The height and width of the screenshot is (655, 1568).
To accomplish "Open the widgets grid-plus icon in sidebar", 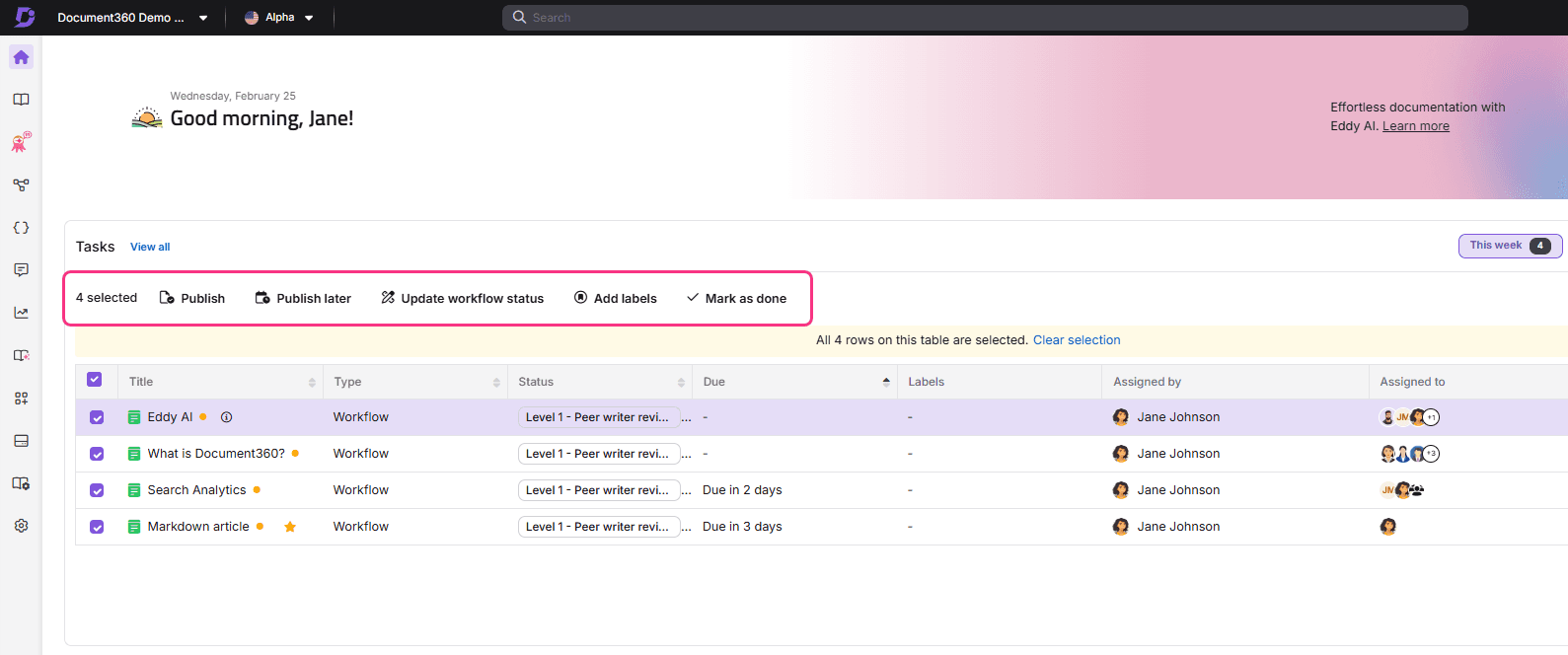I will [21, 399].
